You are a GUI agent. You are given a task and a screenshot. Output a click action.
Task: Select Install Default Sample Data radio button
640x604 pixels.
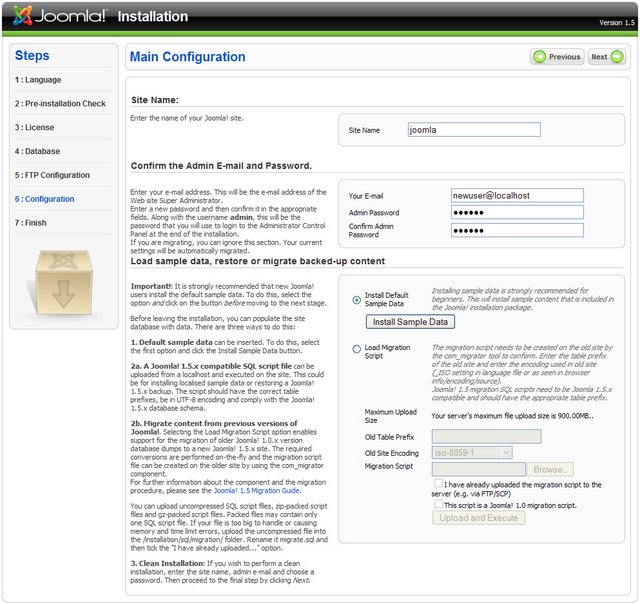pyautogui.click(x=356, y=300)
